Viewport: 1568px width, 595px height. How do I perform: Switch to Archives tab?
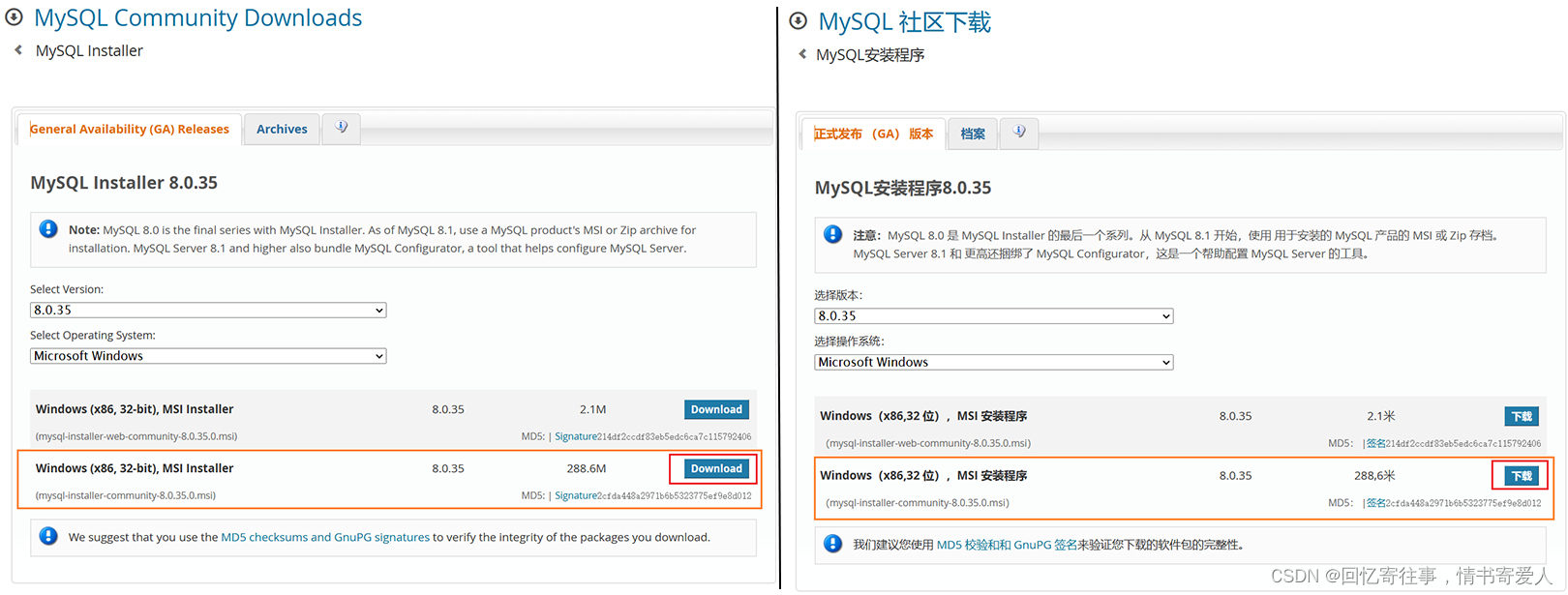coord(282,129)
